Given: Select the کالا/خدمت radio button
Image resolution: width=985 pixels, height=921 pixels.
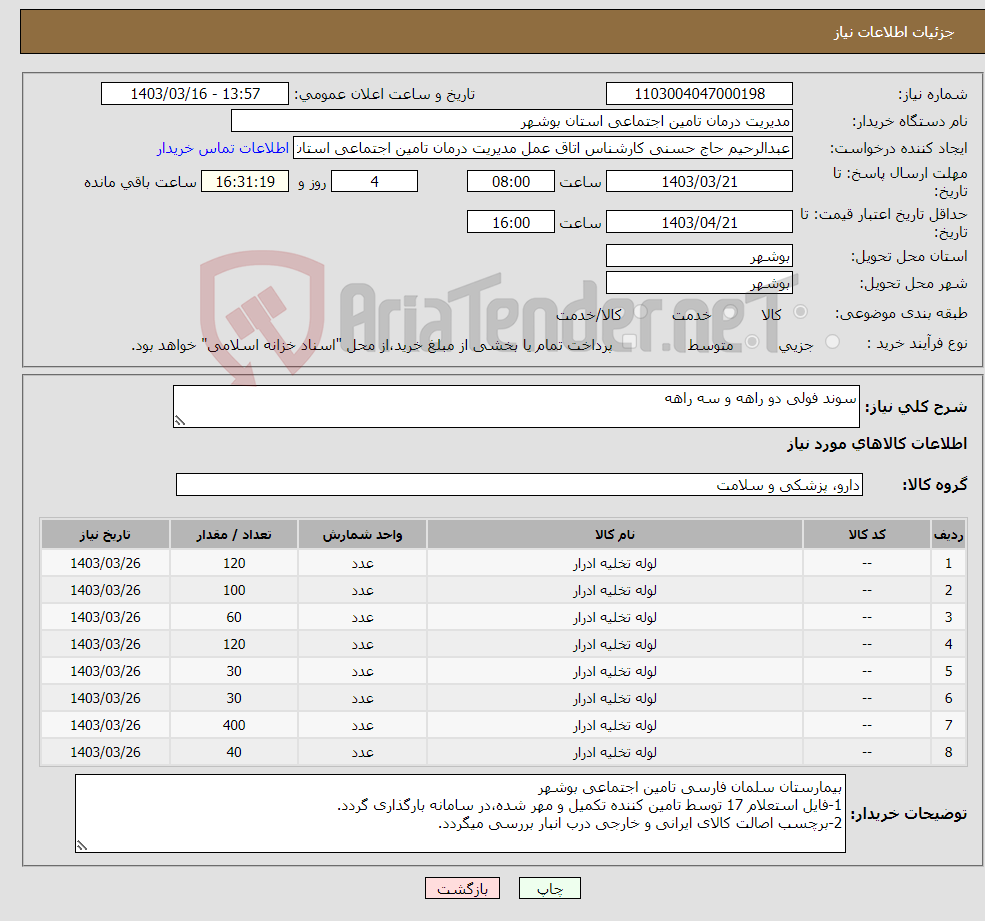Looking at the screenshot, I should (x=640, y=312).
